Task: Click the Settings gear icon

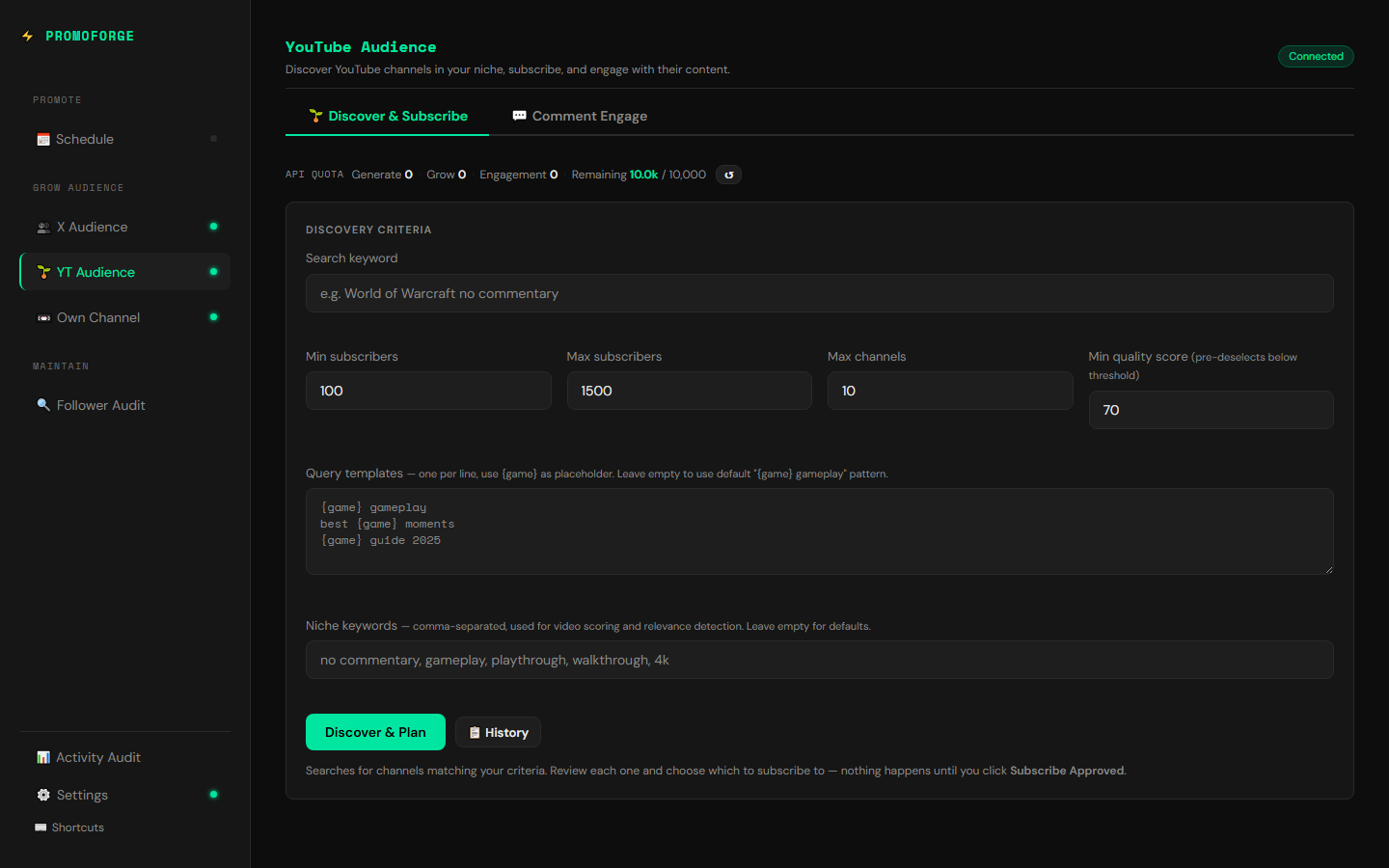Action: 43,795
